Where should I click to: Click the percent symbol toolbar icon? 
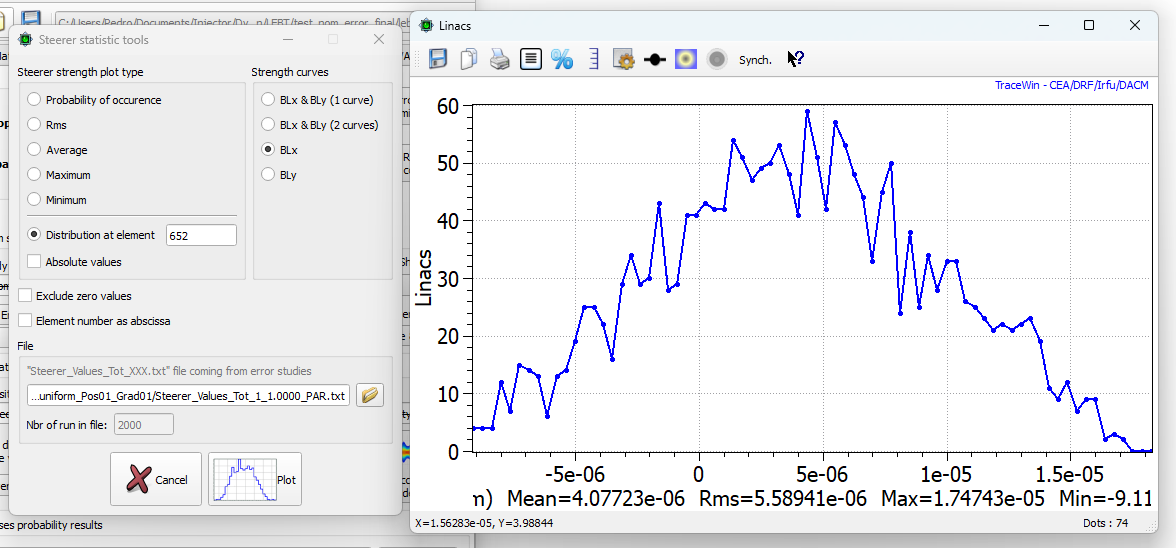[562, 60]
